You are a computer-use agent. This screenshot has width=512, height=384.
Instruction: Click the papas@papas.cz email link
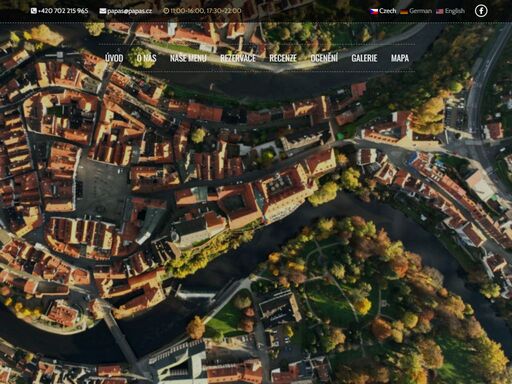click(x=129, y=11)
